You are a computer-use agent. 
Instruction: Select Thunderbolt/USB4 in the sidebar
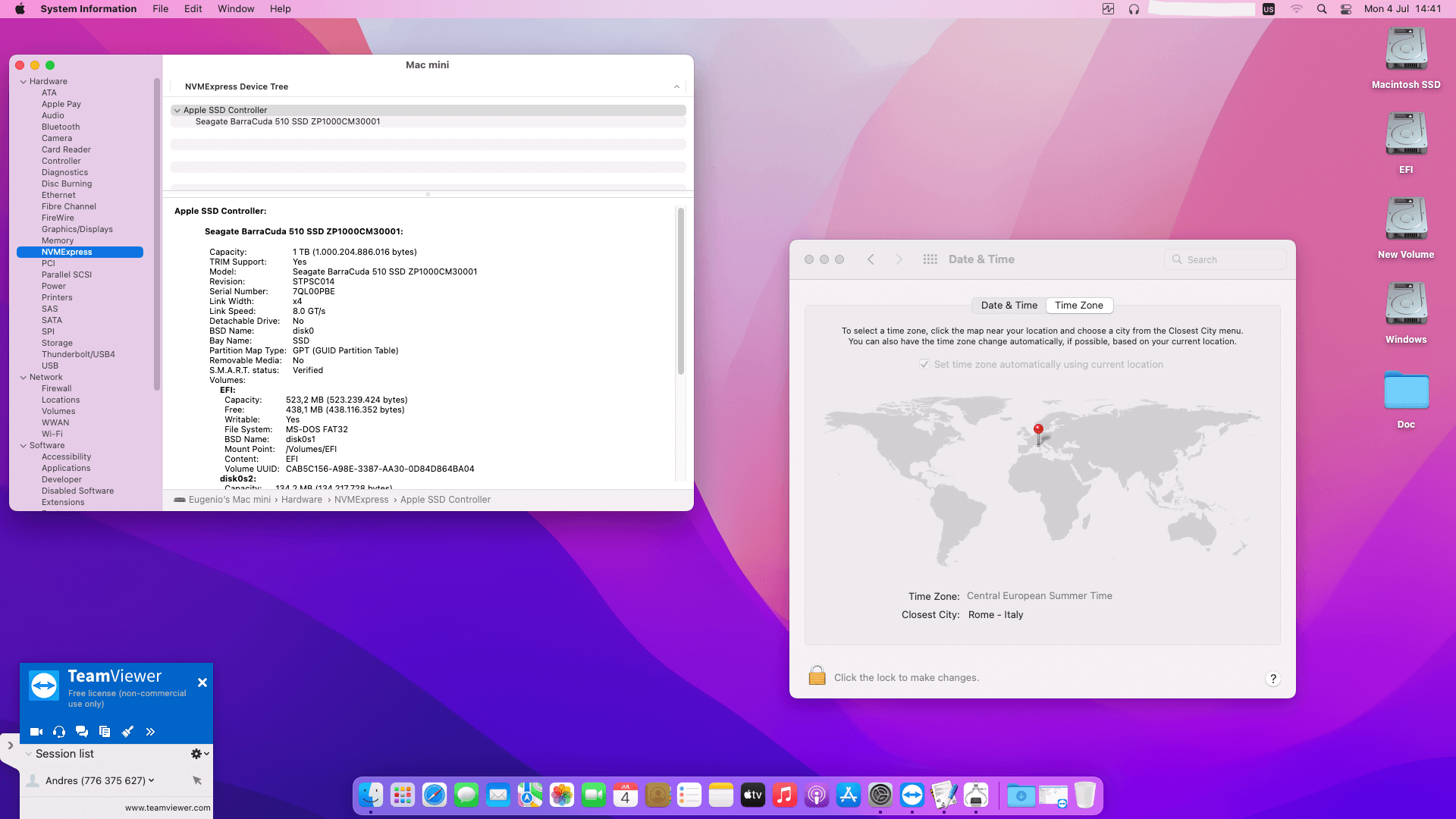pyautogui.click(x=78, y=354)
